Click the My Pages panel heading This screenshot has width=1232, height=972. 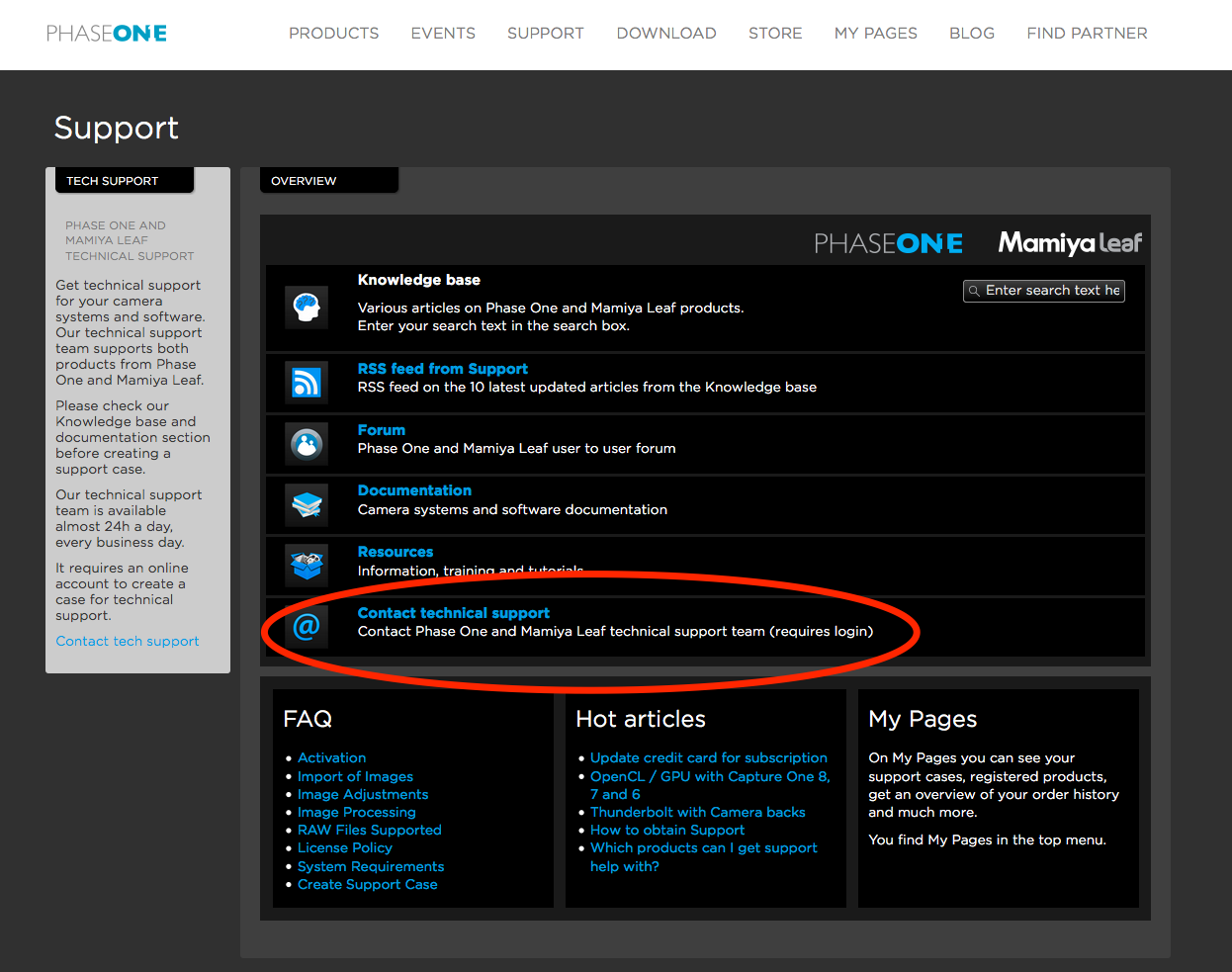pyautogui.click(x=923, y=720)
